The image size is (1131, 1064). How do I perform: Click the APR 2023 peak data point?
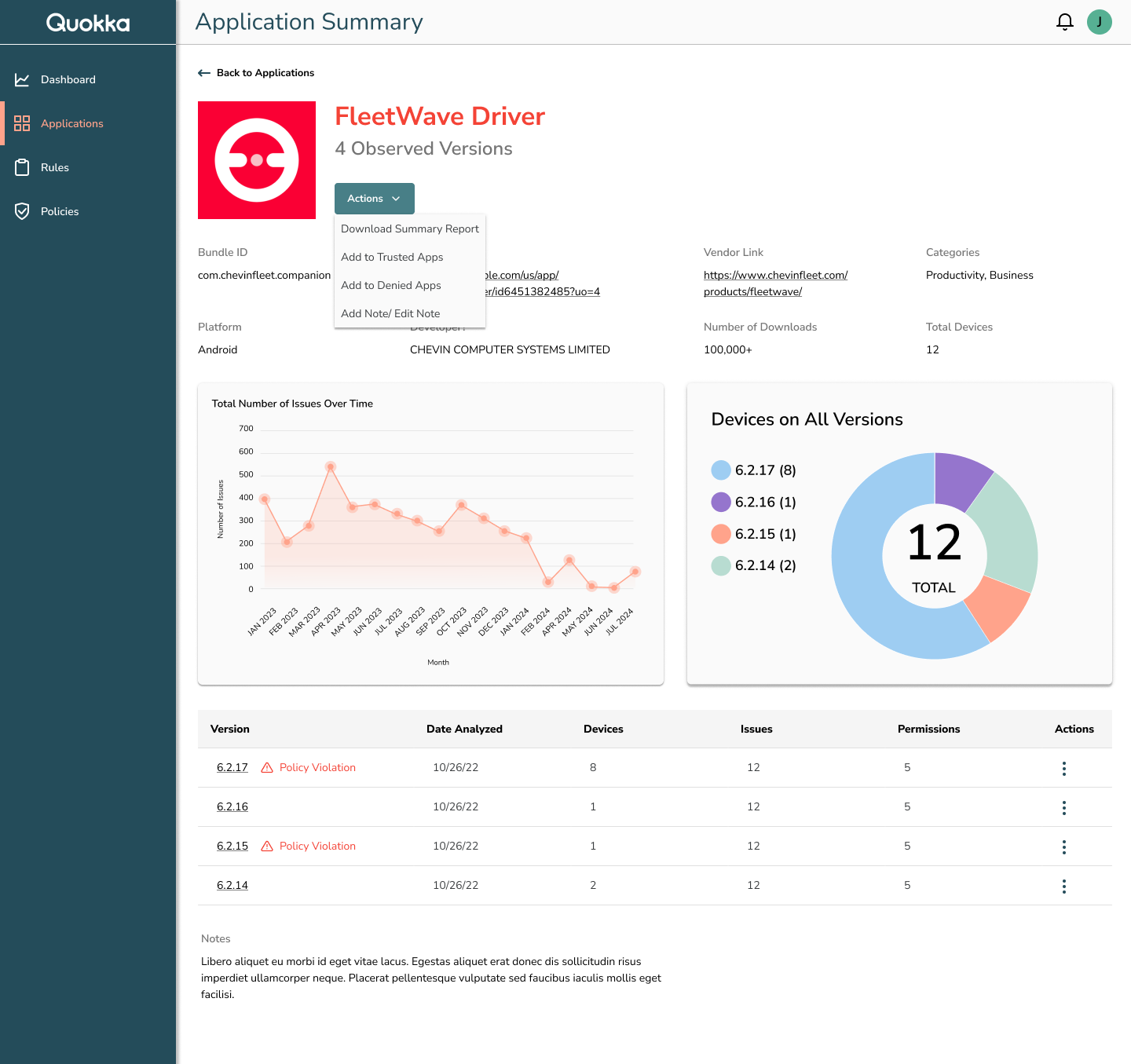coord(331,466)
